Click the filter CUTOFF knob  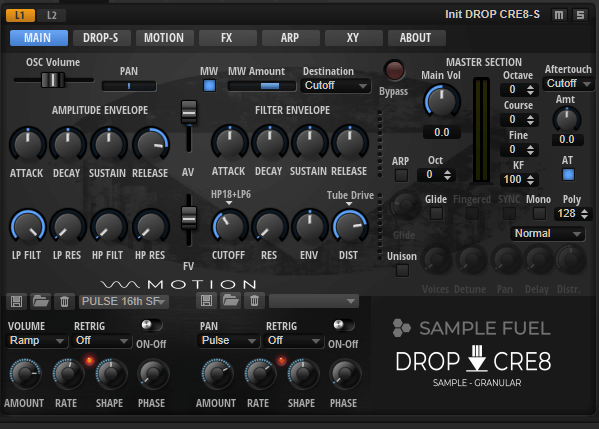(x=230, y=227)
